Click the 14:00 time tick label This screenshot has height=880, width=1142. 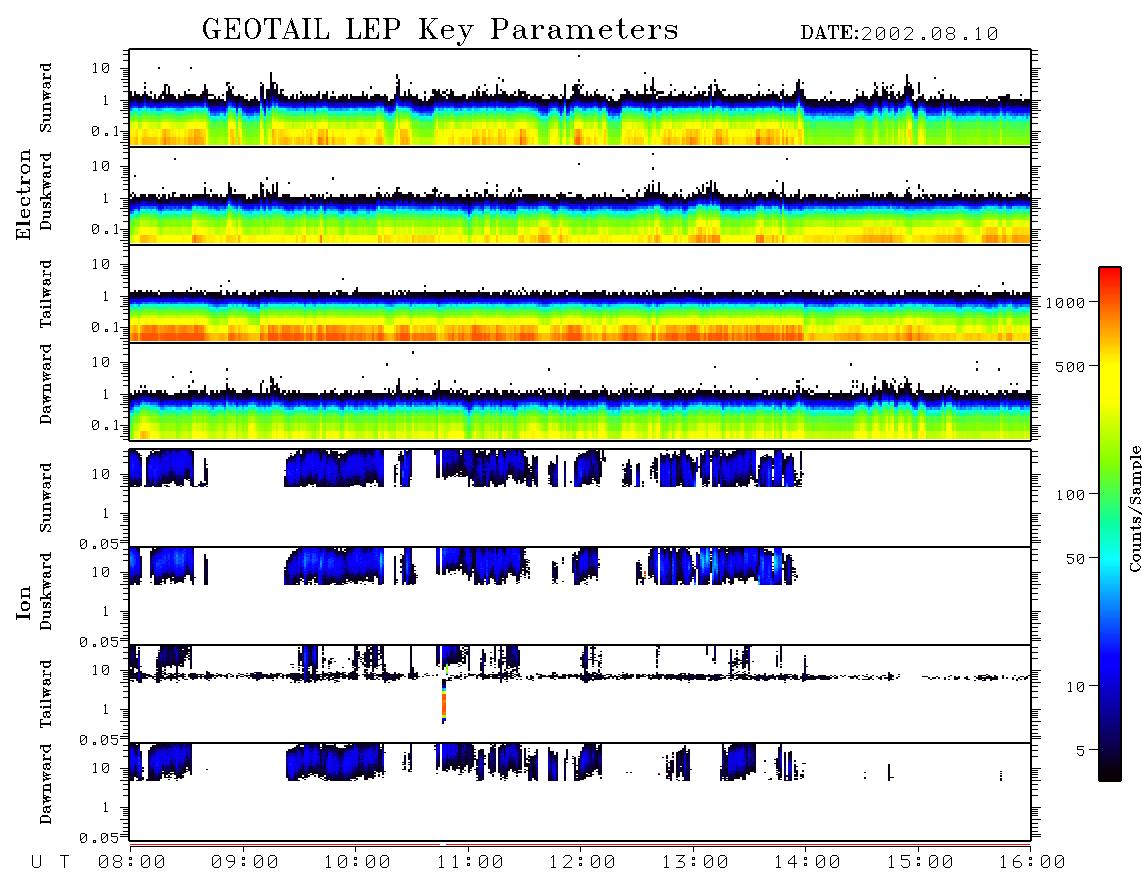tap(807, 862)
